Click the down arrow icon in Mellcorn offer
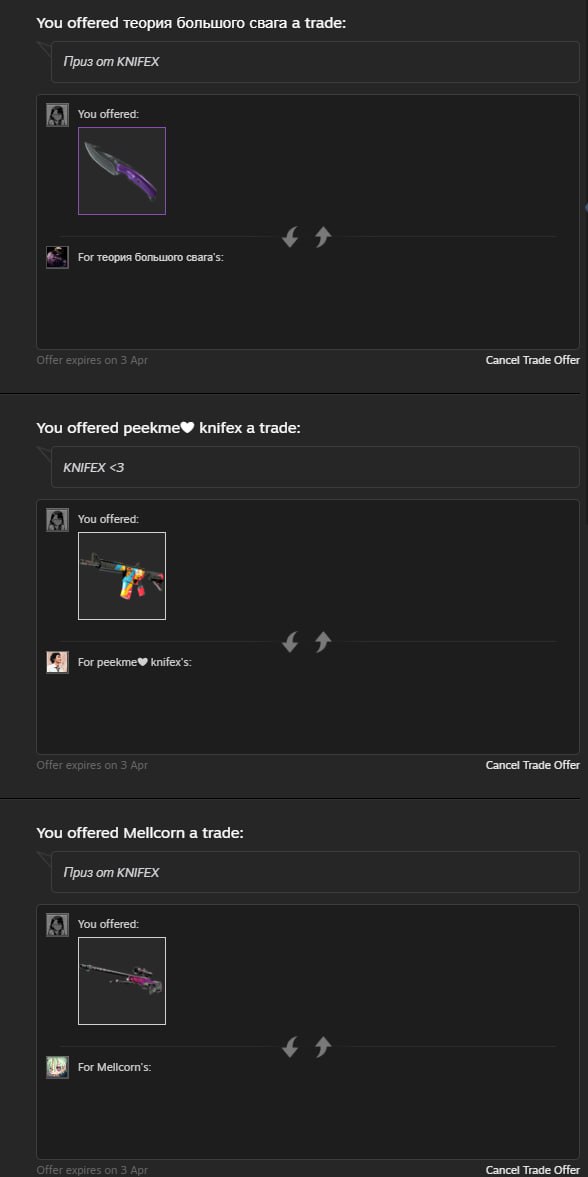 pos(290,1046)
